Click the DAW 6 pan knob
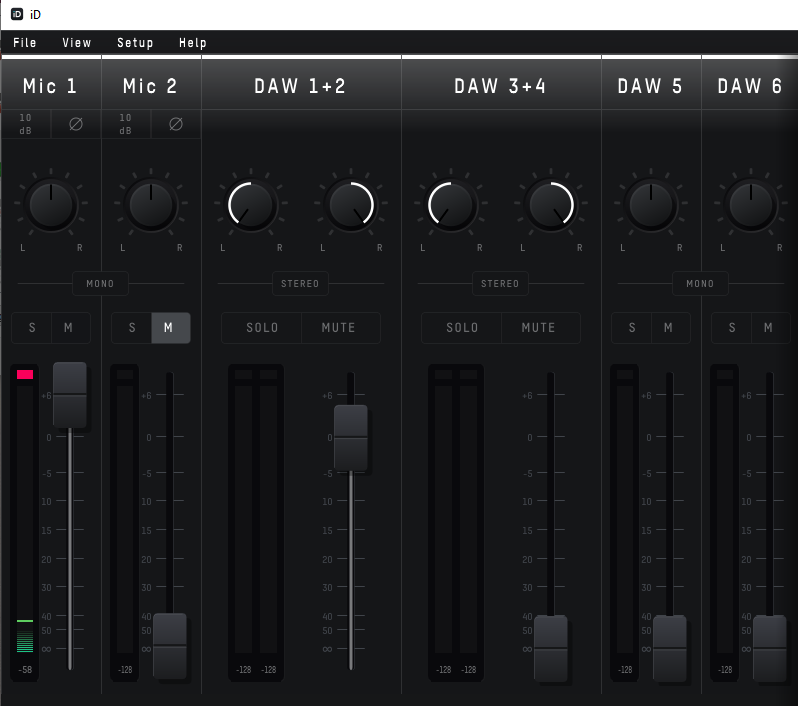Viewport: 798px width, 706px height. [751, 205]
